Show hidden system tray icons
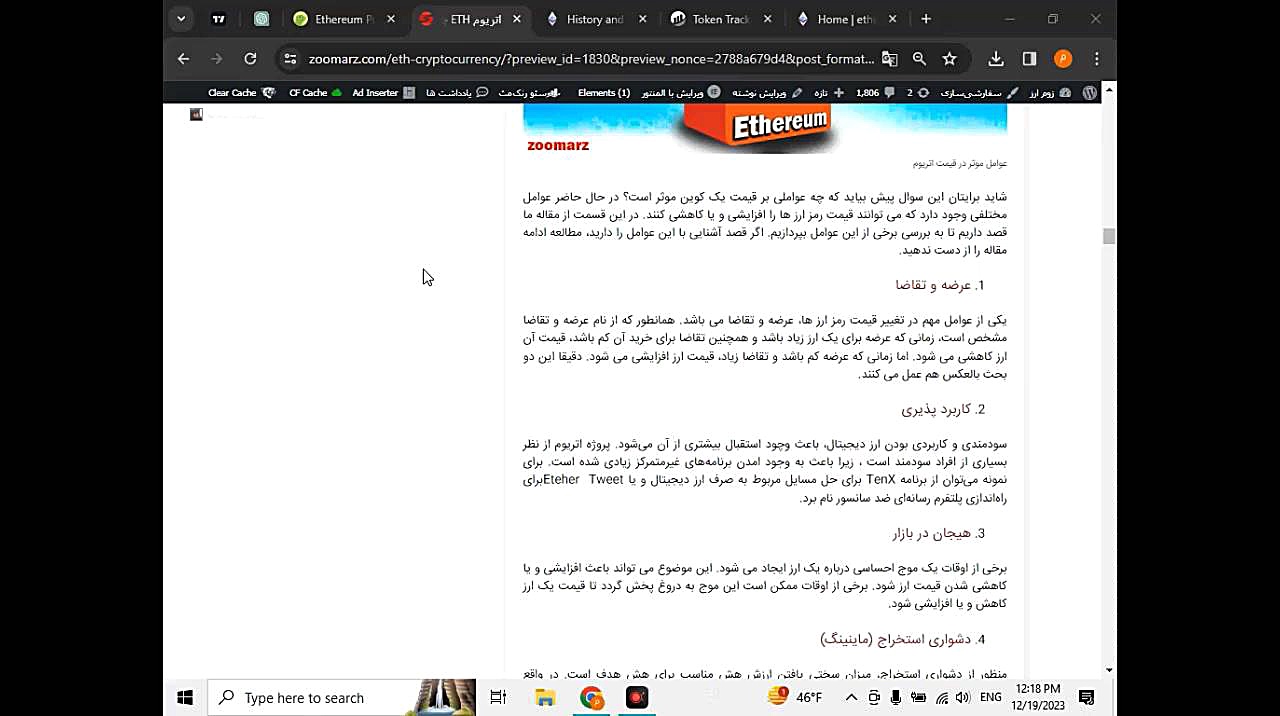The image size is (1280, 716). point(851,698)
